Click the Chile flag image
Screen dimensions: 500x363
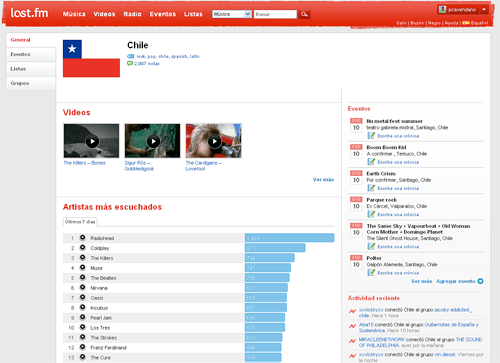(x=91, y=59)
